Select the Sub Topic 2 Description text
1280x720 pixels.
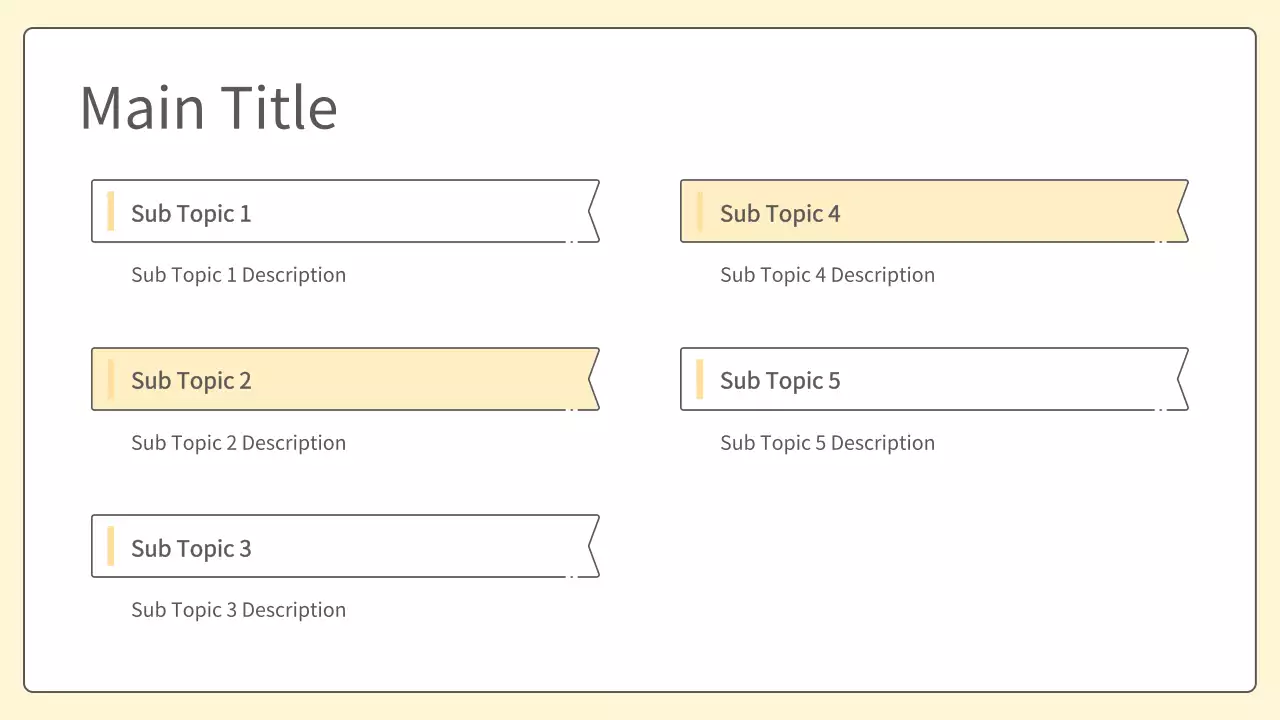tap(238, 443)
